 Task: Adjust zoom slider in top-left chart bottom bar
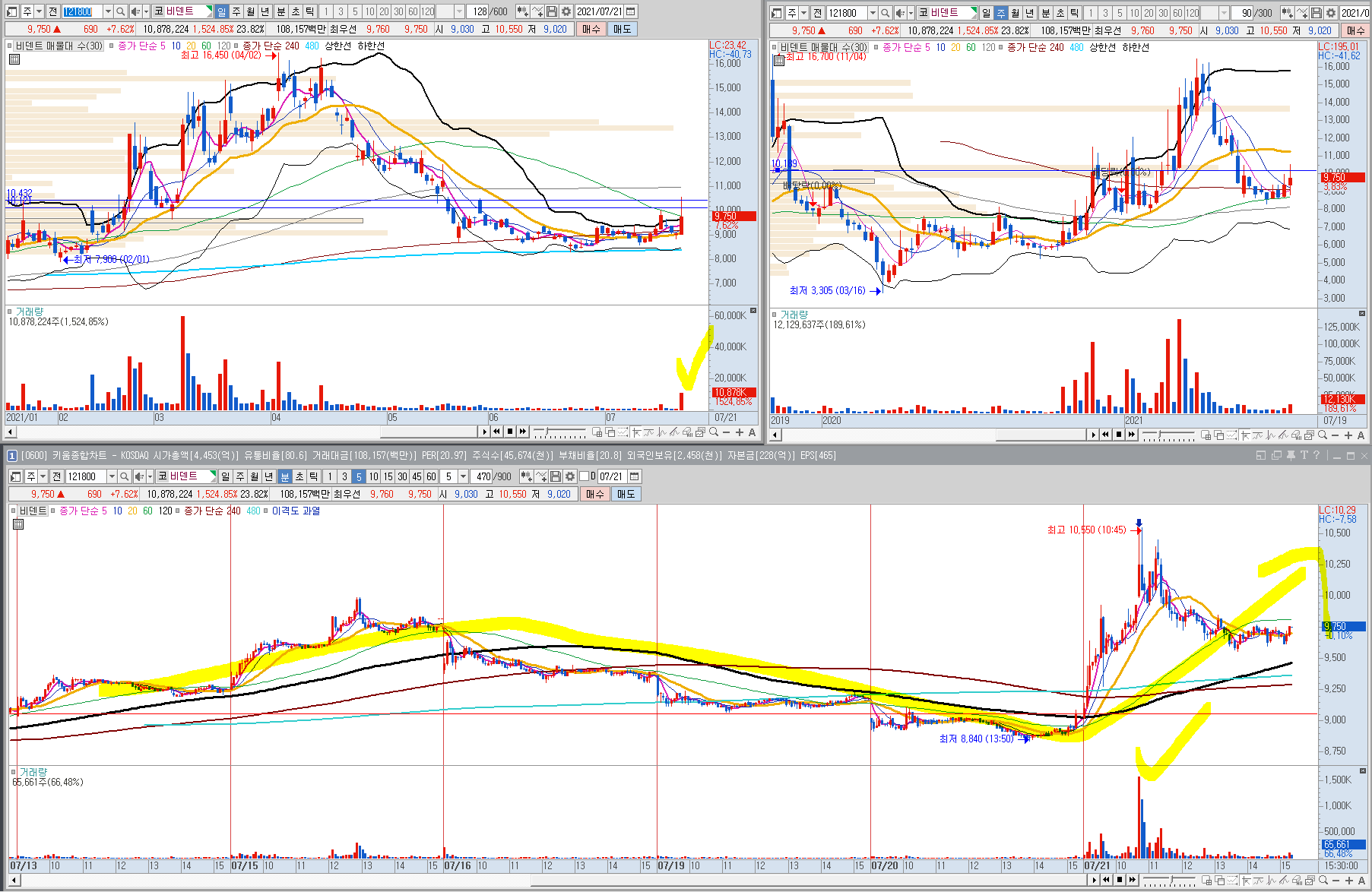[x=547, y=431]
